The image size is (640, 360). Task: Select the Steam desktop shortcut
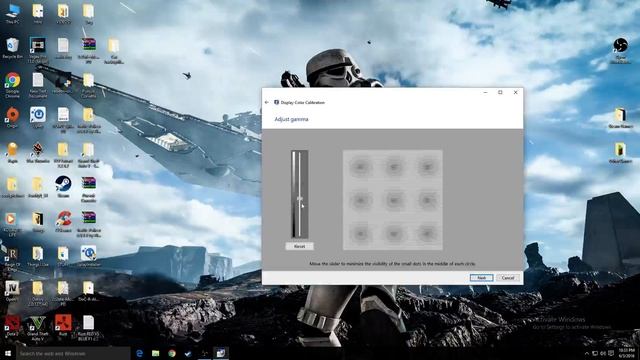63,187
